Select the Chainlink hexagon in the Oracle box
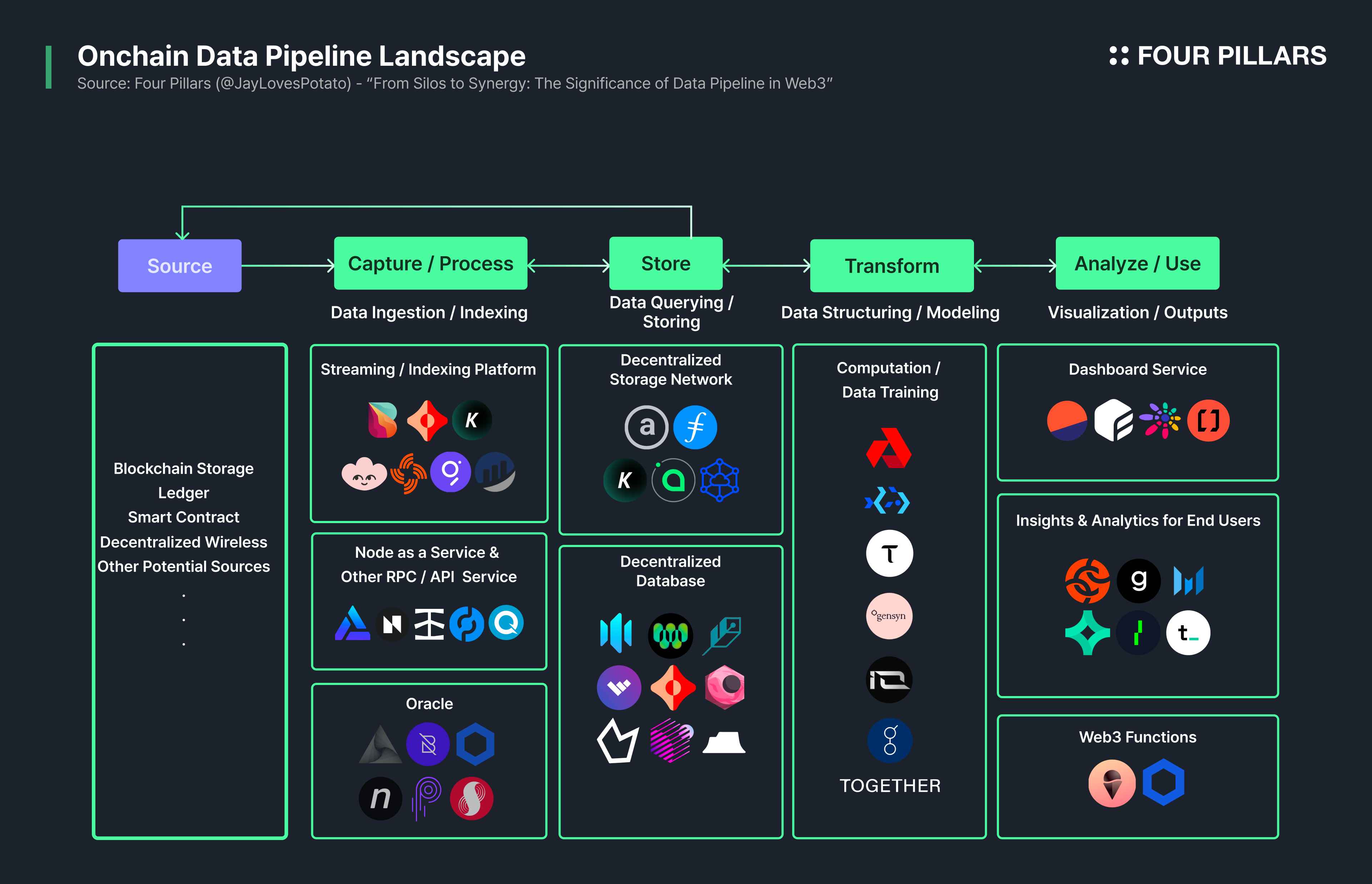The height and width of the screenshot is (884, 1372). 475,745
